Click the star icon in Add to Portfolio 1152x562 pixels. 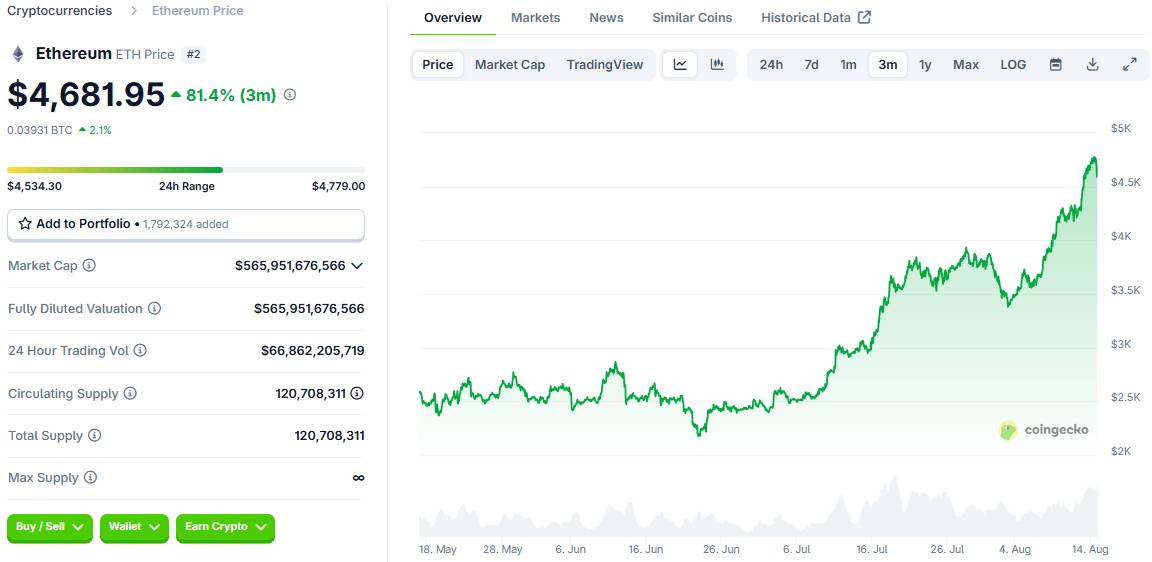pyautogui.click(x=25, y=223)
